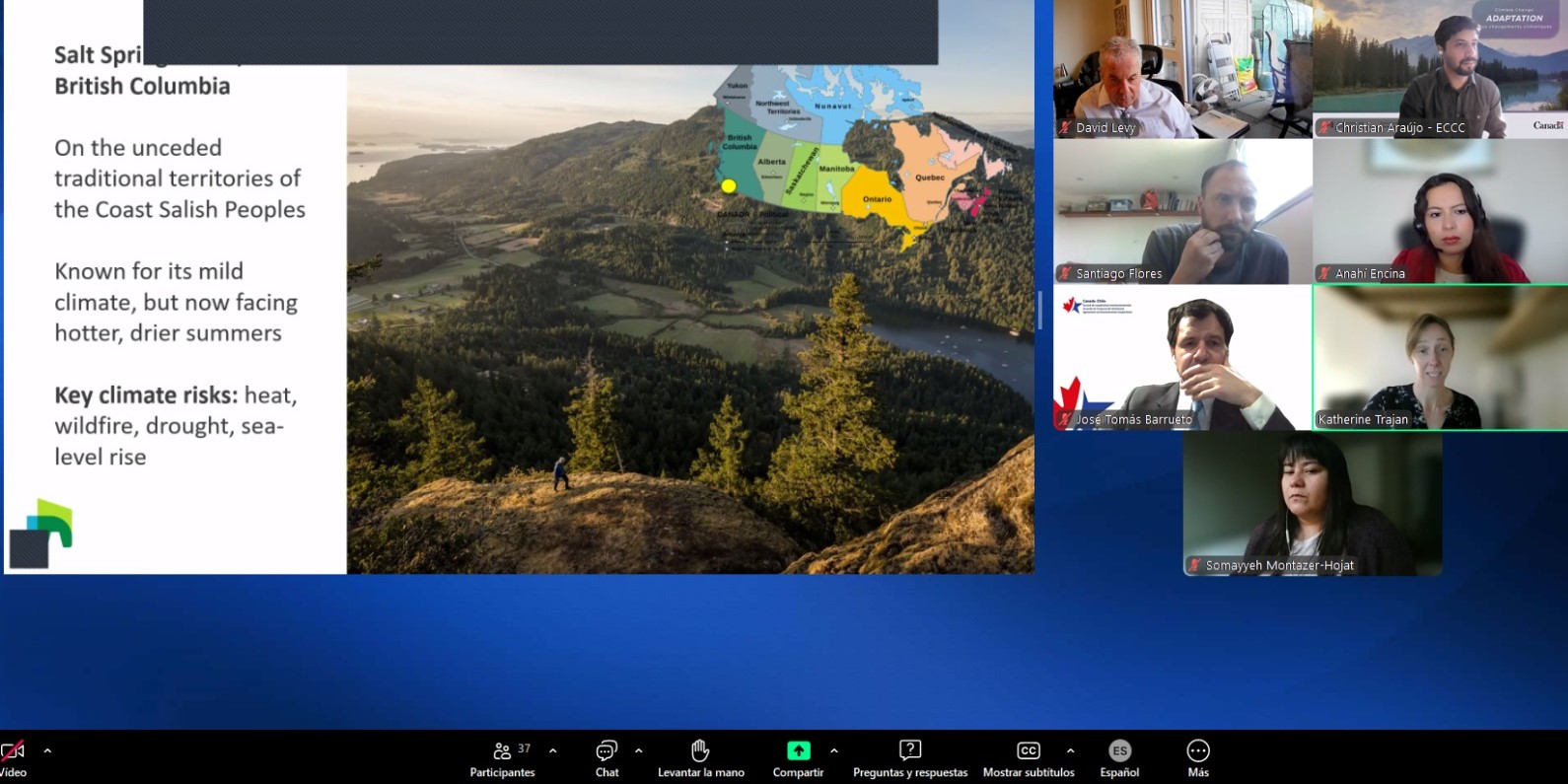Click the green Compartir share button
Image resolution: width=1568 pixels, height=784 pixels.
[798, 751]
